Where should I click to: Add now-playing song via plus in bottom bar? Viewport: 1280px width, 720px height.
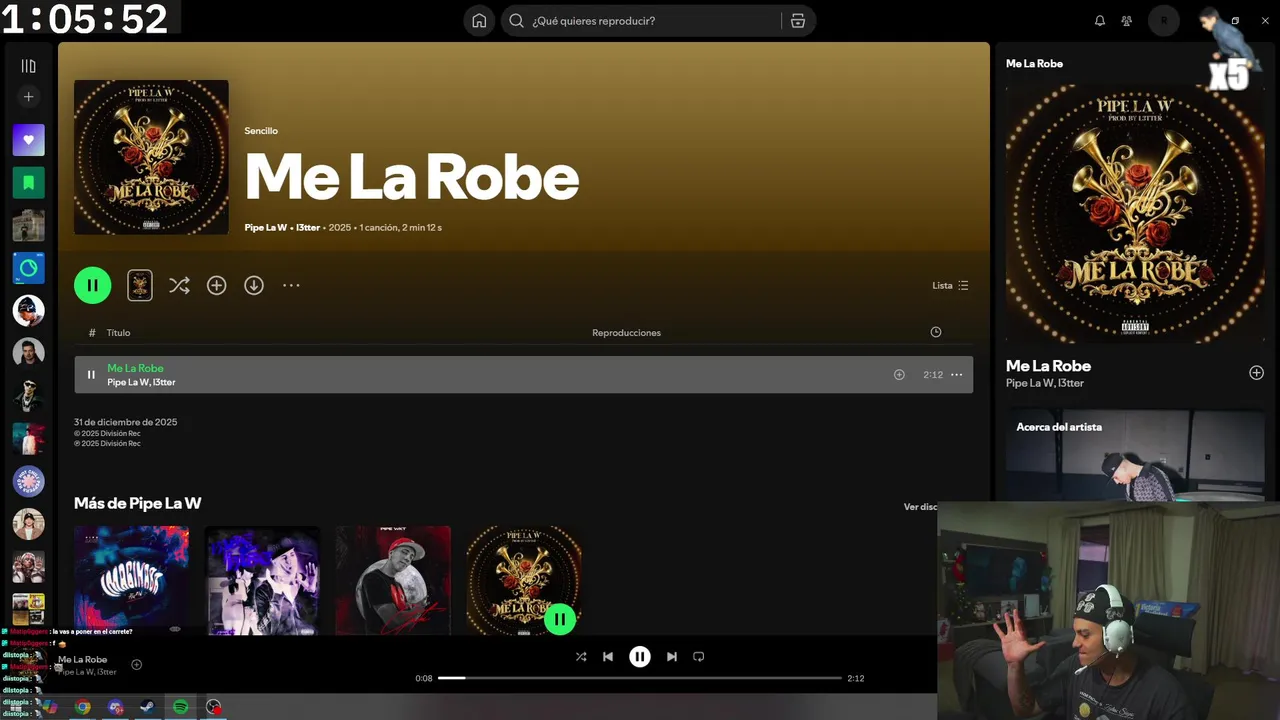(137, 665)
